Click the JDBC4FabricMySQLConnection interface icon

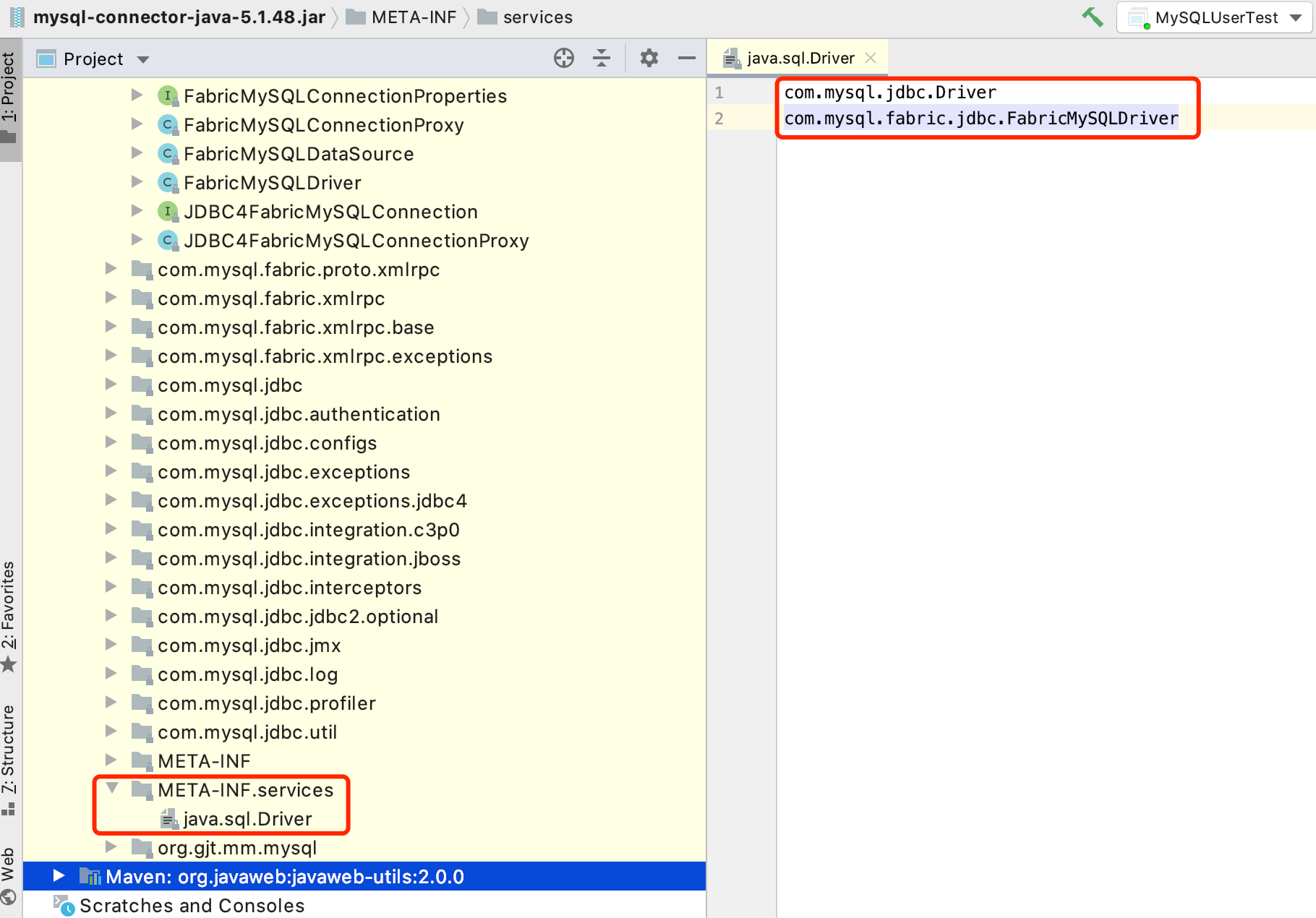[168, 212]
